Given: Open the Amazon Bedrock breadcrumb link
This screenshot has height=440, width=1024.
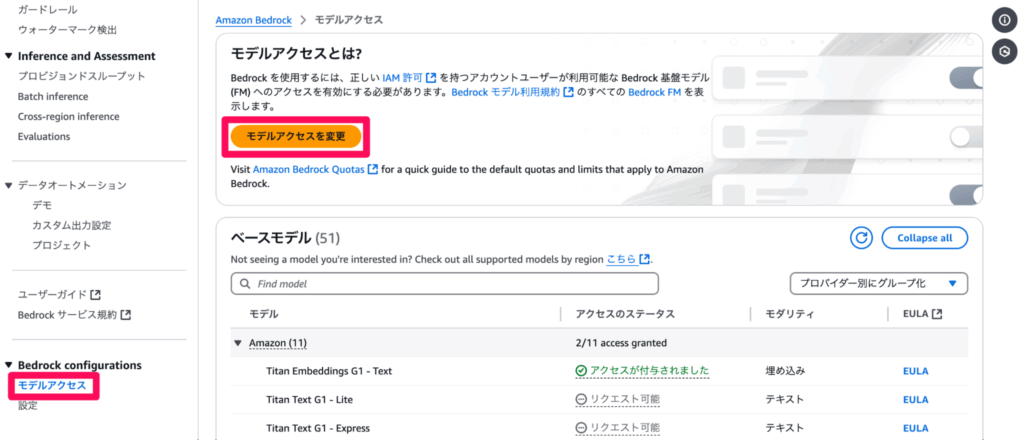Looking at the screenshot, I should 253,20.
